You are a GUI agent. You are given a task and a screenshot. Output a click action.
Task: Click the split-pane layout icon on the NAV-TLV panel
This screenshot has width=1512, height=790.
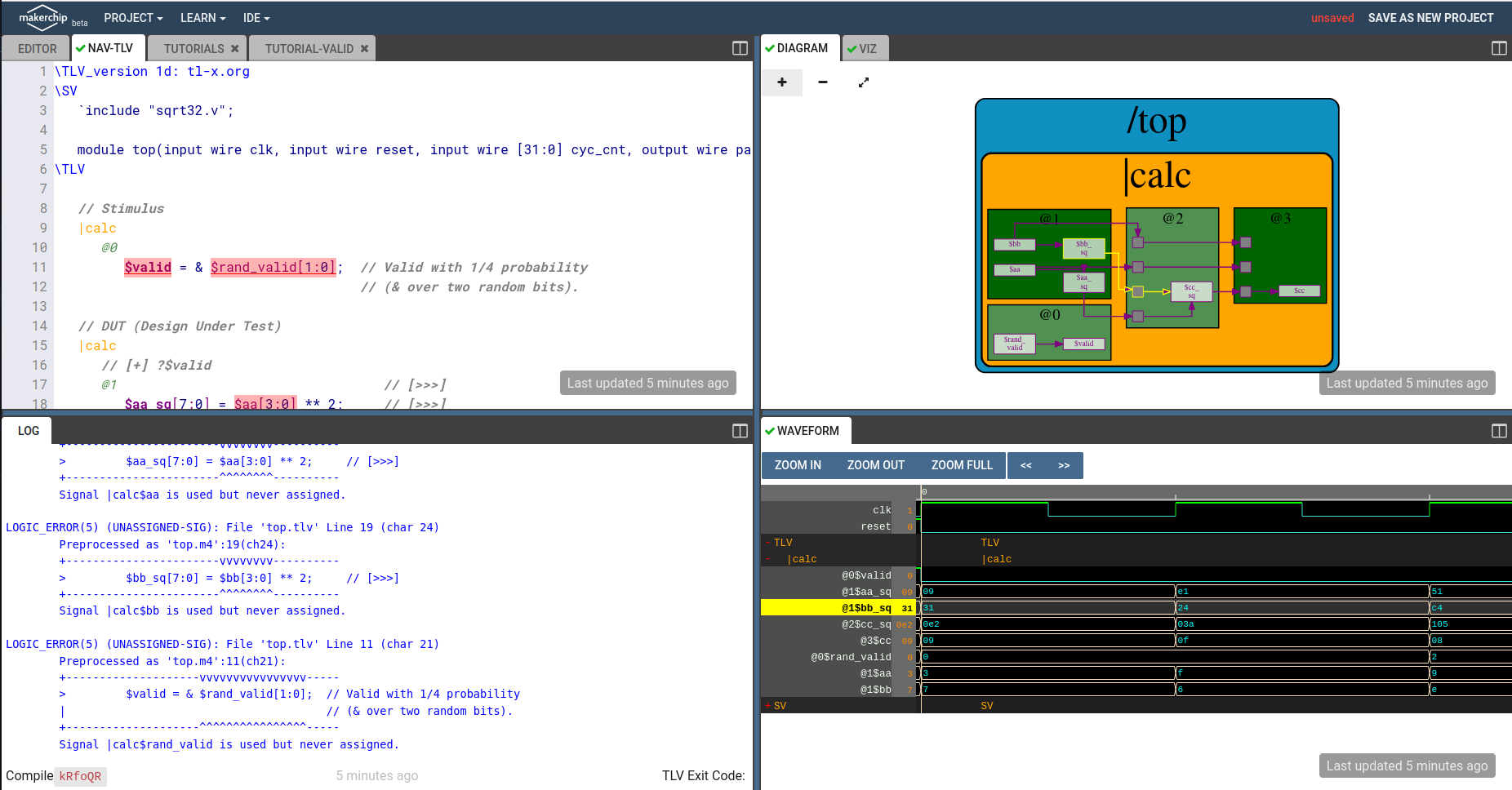point(739,48)
